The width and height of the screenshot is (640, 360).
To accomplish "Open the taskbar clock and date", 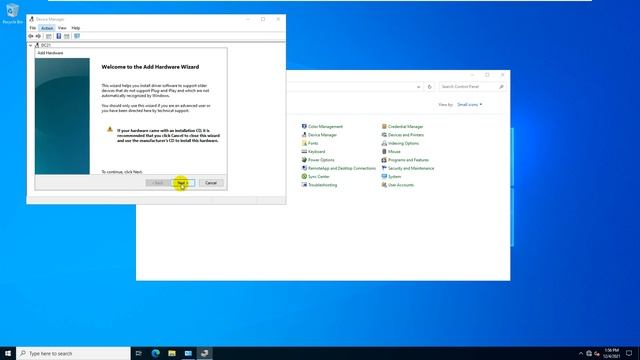I will (611, 353).
